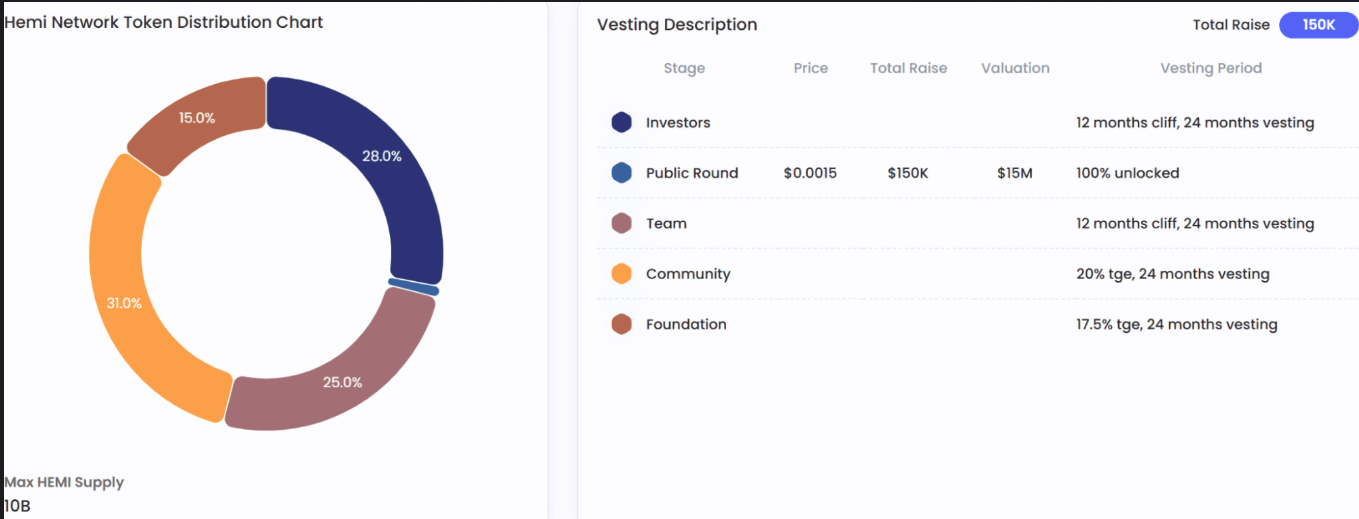Select the Public Round stage label
The image size is (1359, 519).
pos(692,173)
